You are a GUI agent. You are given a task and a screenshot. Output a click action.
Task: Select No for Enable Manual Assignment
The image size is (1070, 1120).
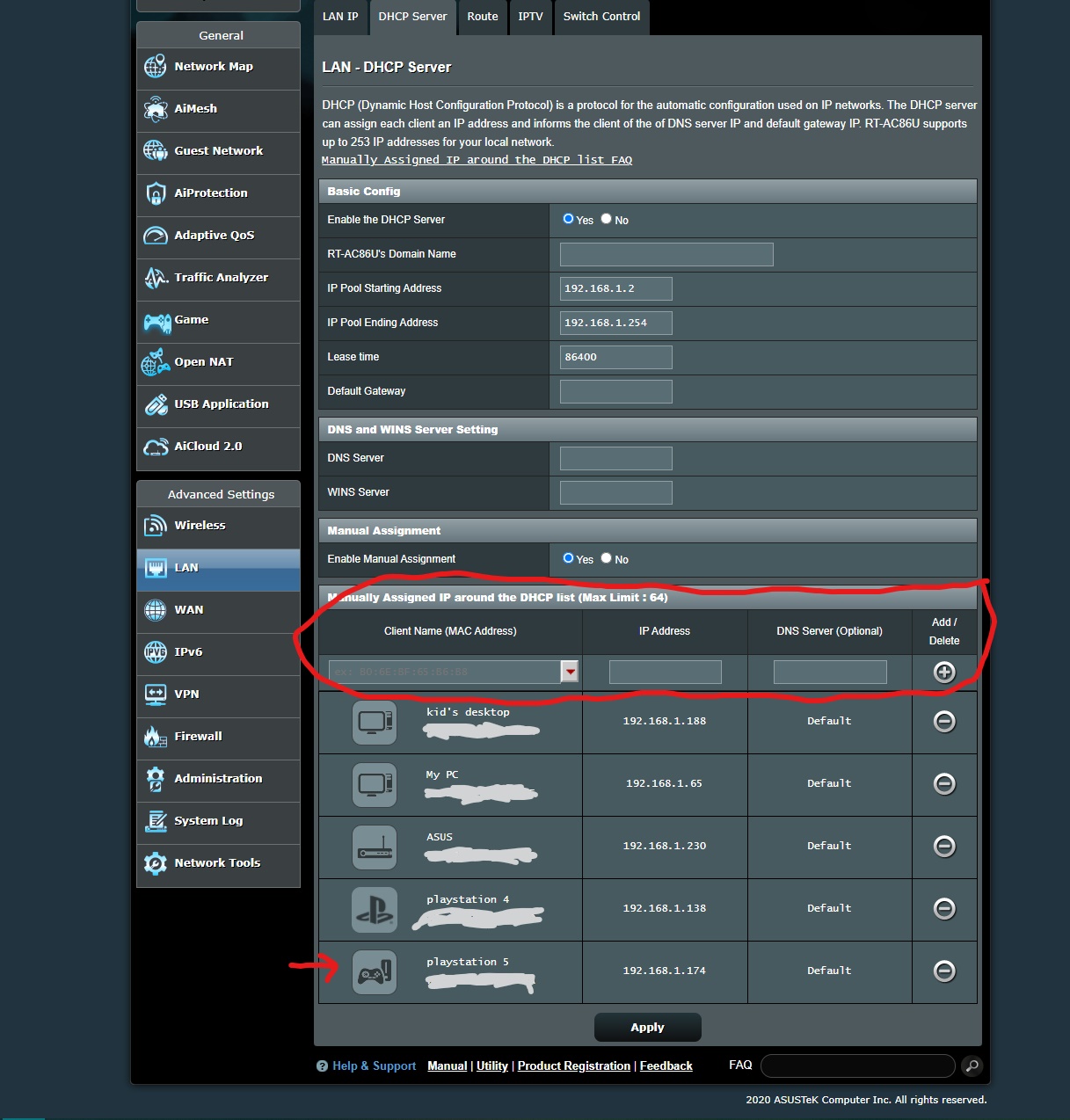[606, 558]
